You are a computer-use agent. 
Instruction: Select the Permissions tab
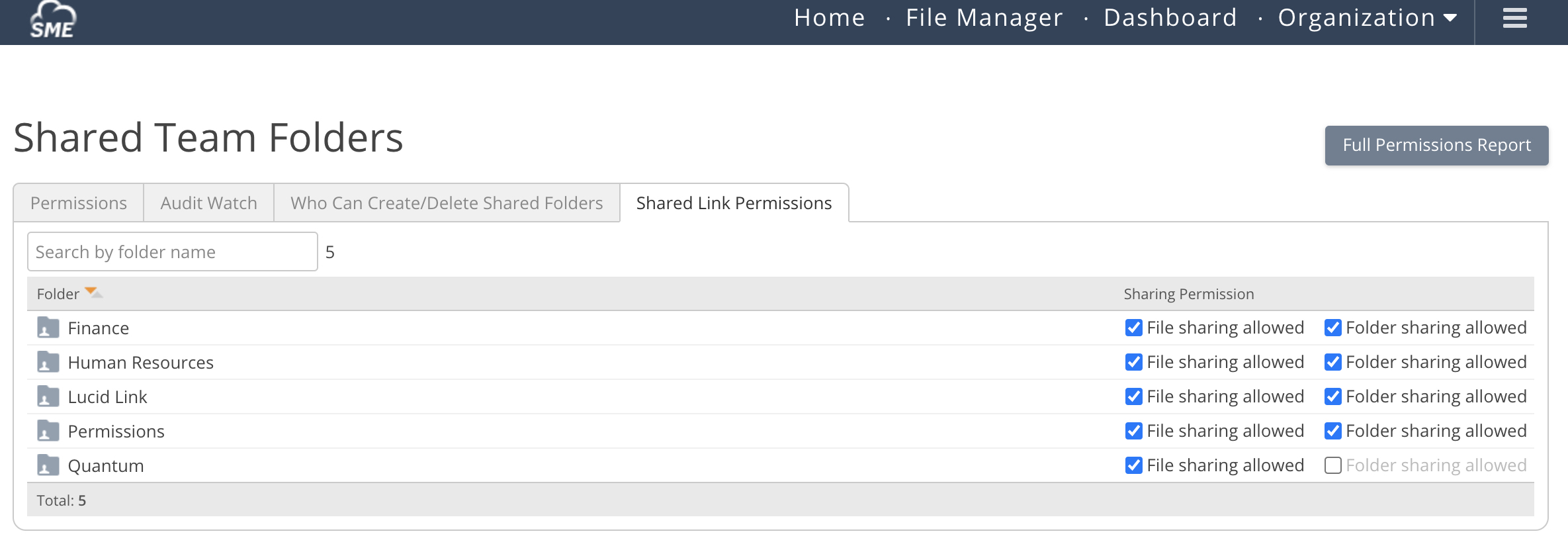tap(79, 203)
